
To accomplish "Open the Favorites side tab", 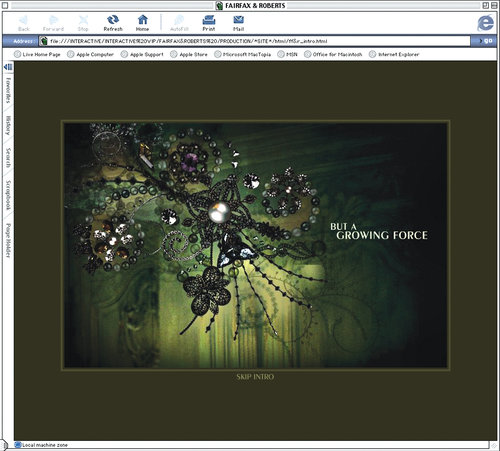I will coord(8,90).
